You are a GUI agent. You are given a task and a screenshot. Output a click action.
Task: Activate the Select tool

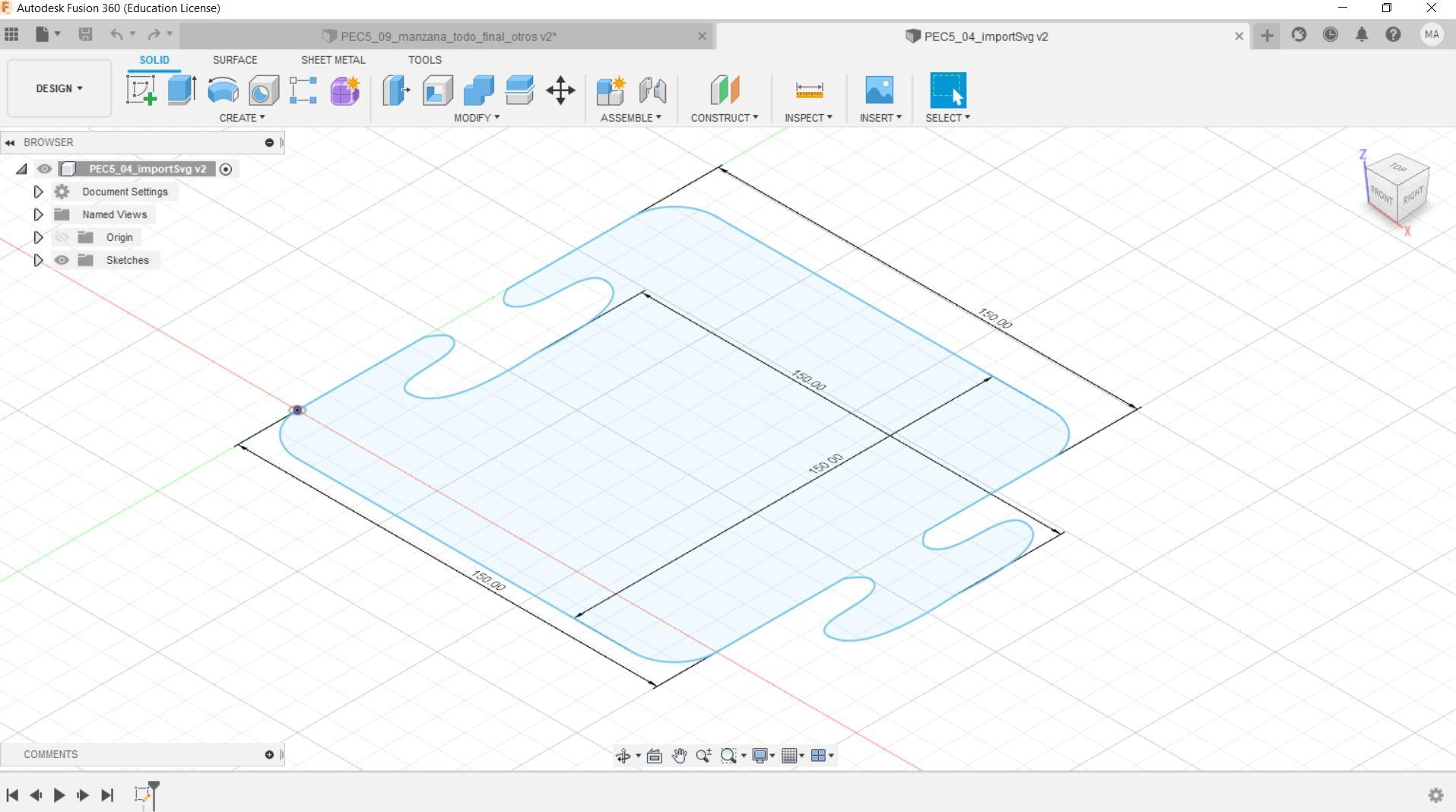click(948, 90)
